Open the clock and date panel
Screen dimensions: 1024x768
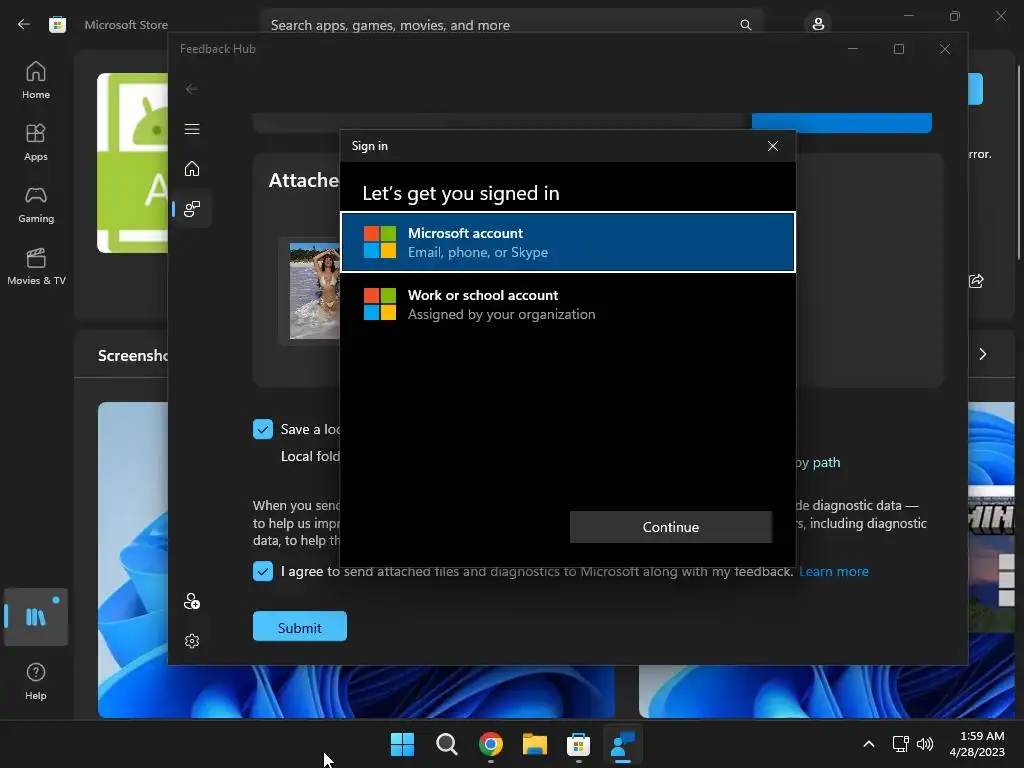coord(977,744)
